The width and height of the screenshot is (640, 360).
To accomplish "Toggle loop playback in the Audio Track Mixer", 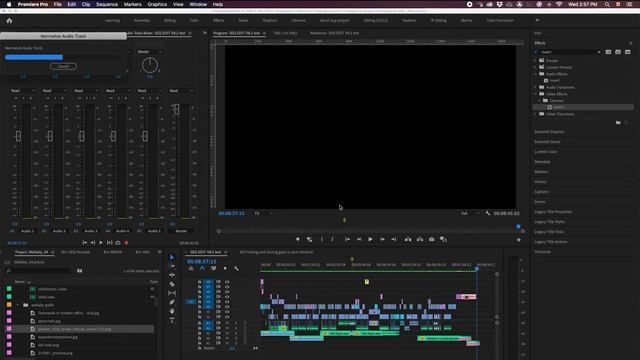I will pyautogui.click(x=118, y=242).
